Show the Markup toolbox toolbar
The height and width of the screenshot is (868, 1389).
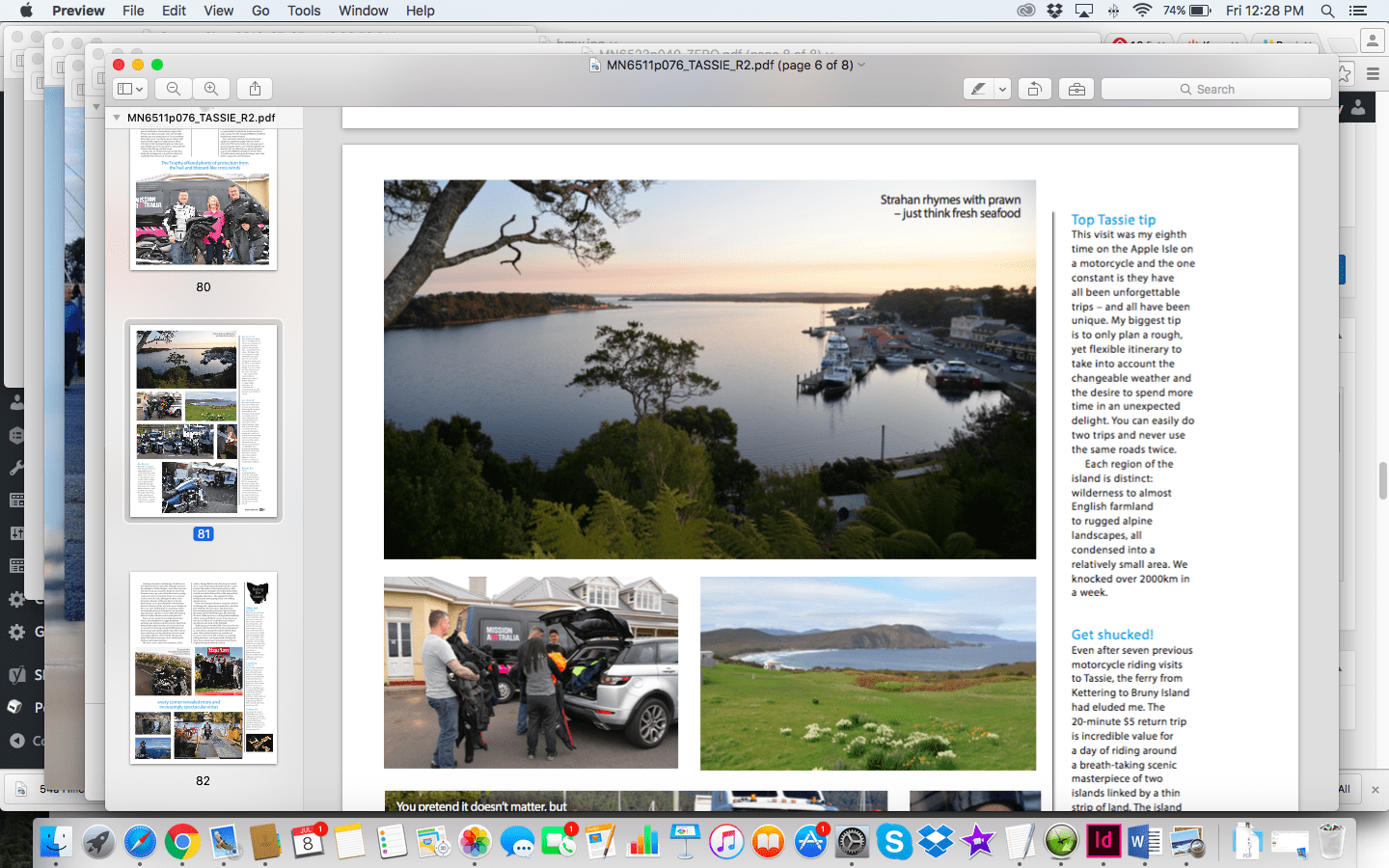pyautogui.click(x=1076, y=89)
